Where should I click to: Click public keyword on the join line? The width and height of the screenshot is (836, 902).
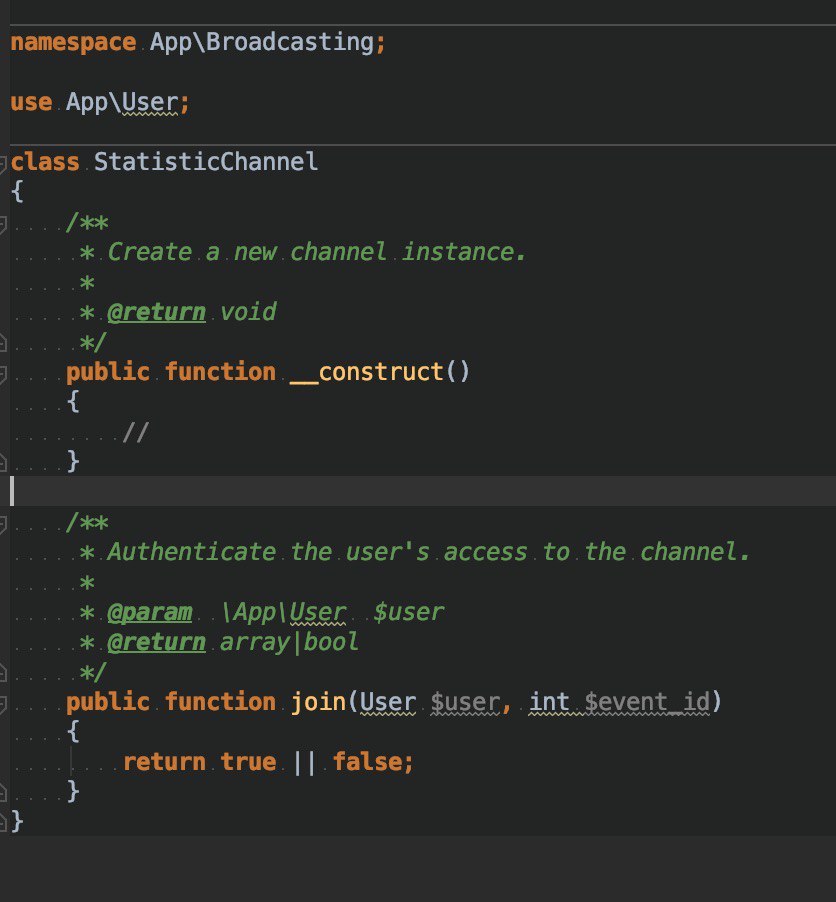tap(108, 702)
